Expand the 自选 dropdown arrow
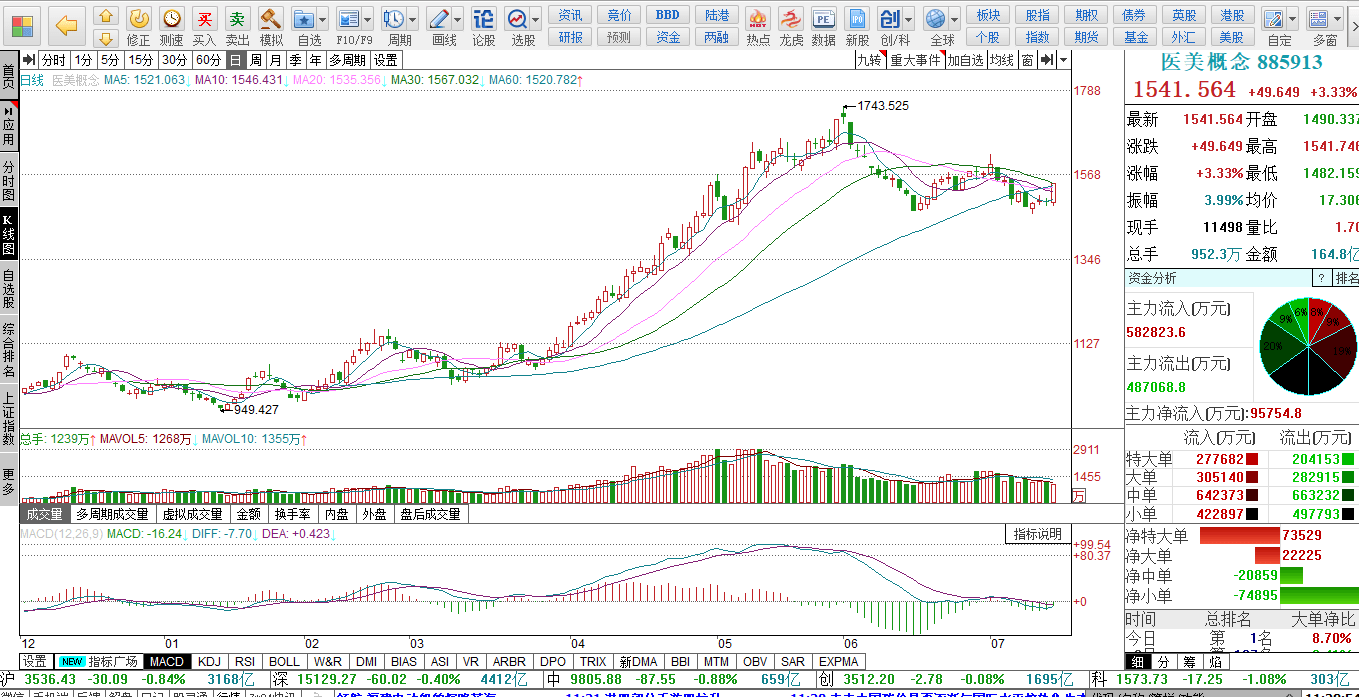Viewport: 1359px width, 697px height. point(324,19)
